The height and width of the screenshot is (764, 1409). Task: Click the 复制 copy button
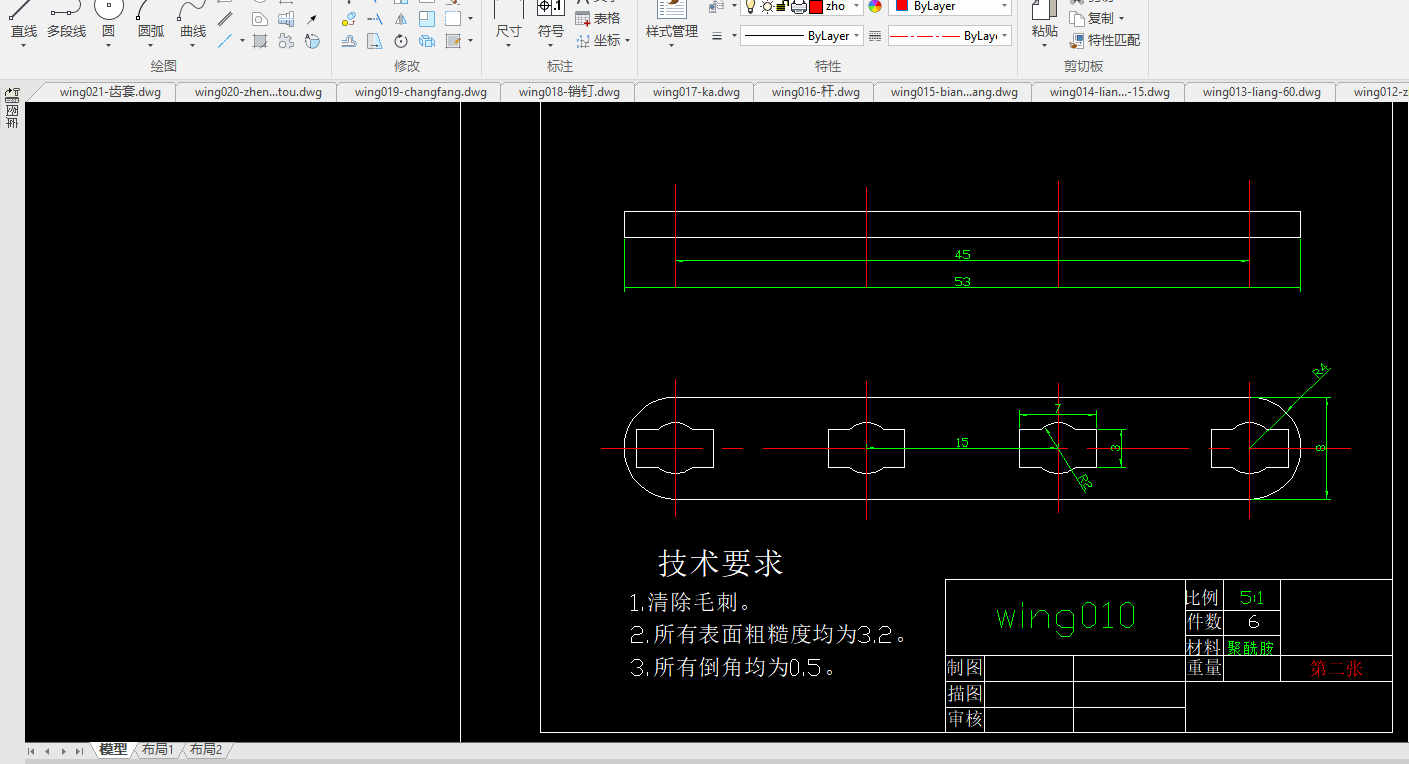(1092, 19)
